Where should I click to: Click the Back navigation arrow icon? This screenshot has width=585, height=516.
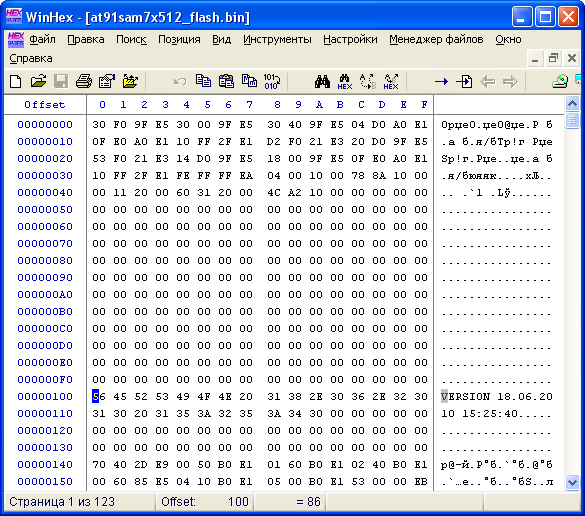pos(488,81)
